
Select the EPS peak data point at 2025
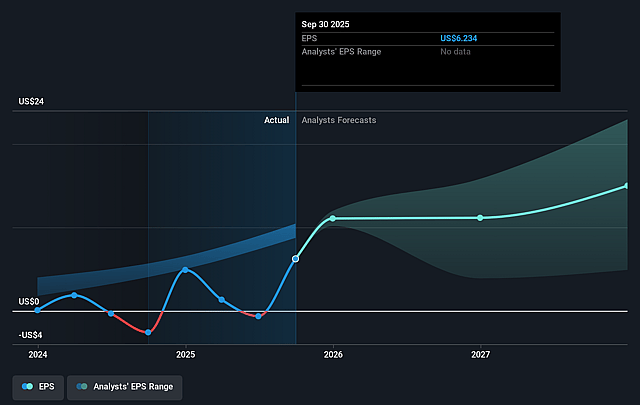coord(185,270)
